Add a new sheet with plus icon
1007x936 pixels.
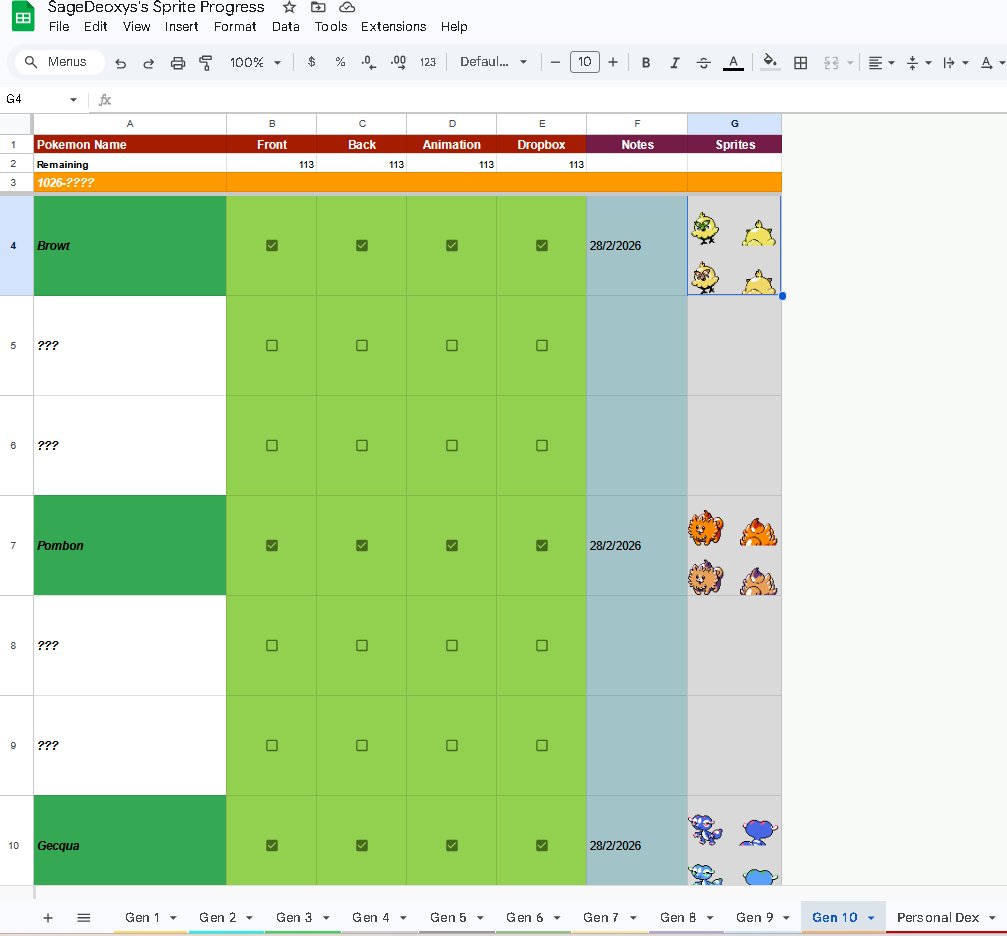point(48,918)
